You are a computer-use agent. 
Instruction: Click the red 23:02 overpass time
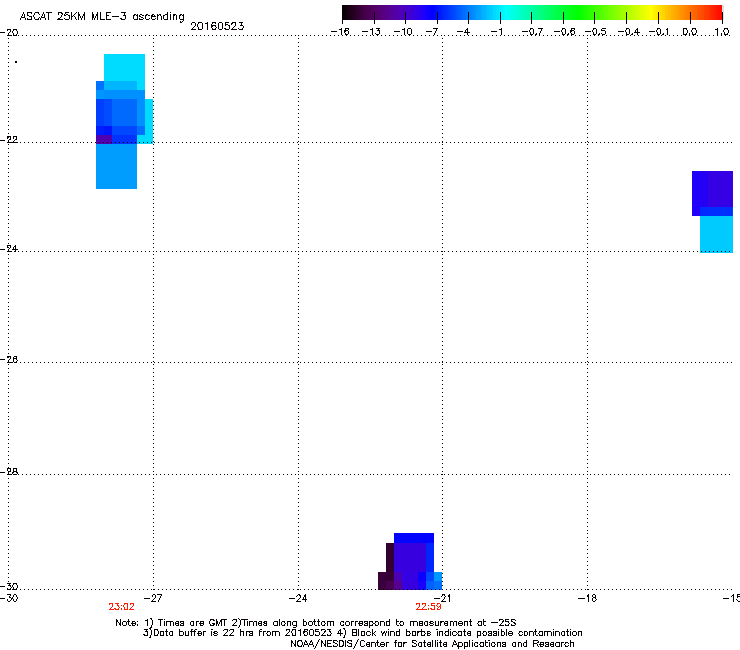pos(121,607)
